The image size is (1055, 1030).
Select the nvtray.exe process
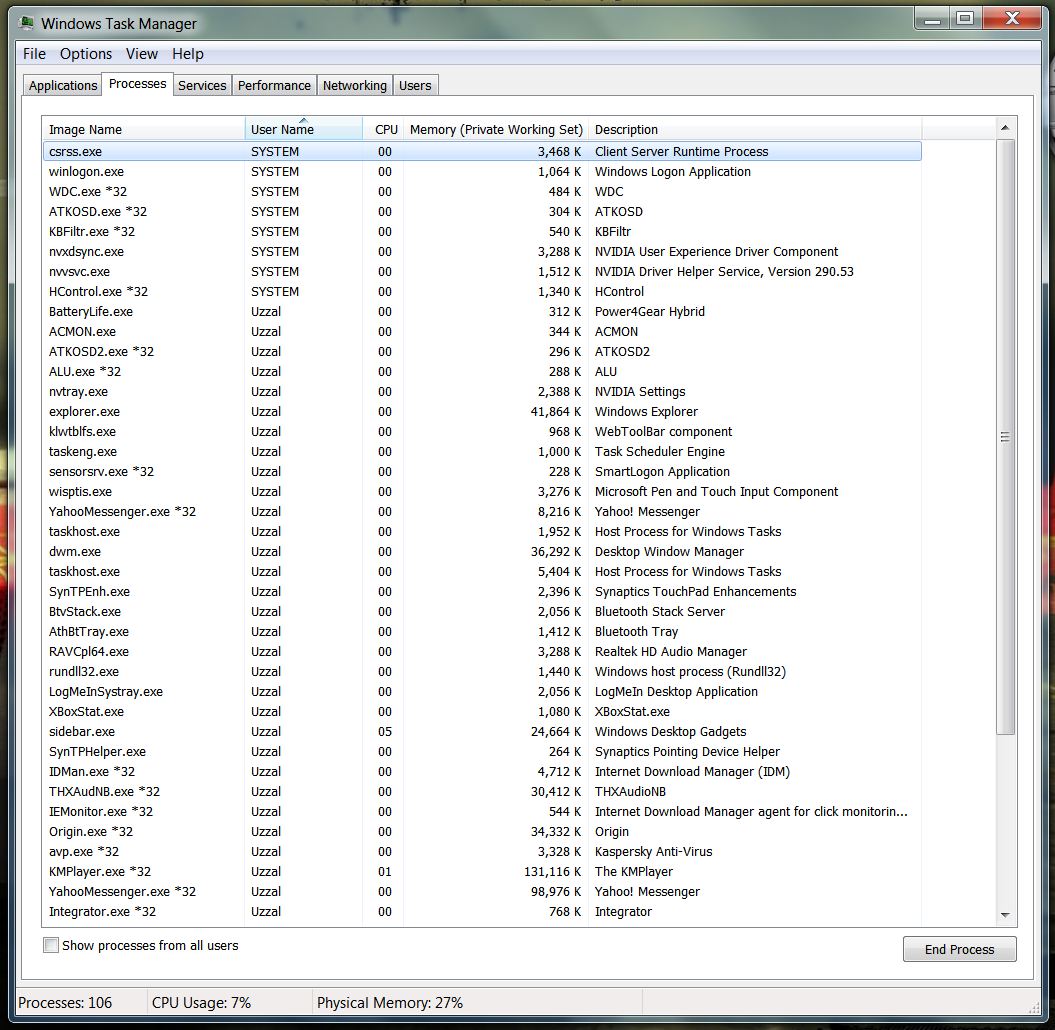coord(482,392)
